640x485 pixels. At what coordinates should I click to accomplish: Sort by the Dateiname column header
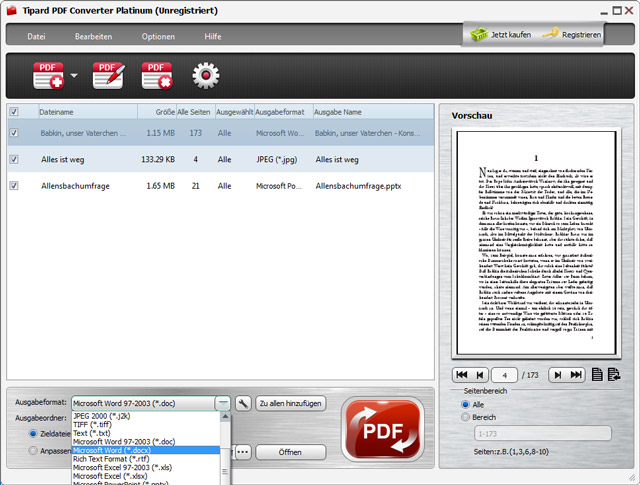point(88,112)
